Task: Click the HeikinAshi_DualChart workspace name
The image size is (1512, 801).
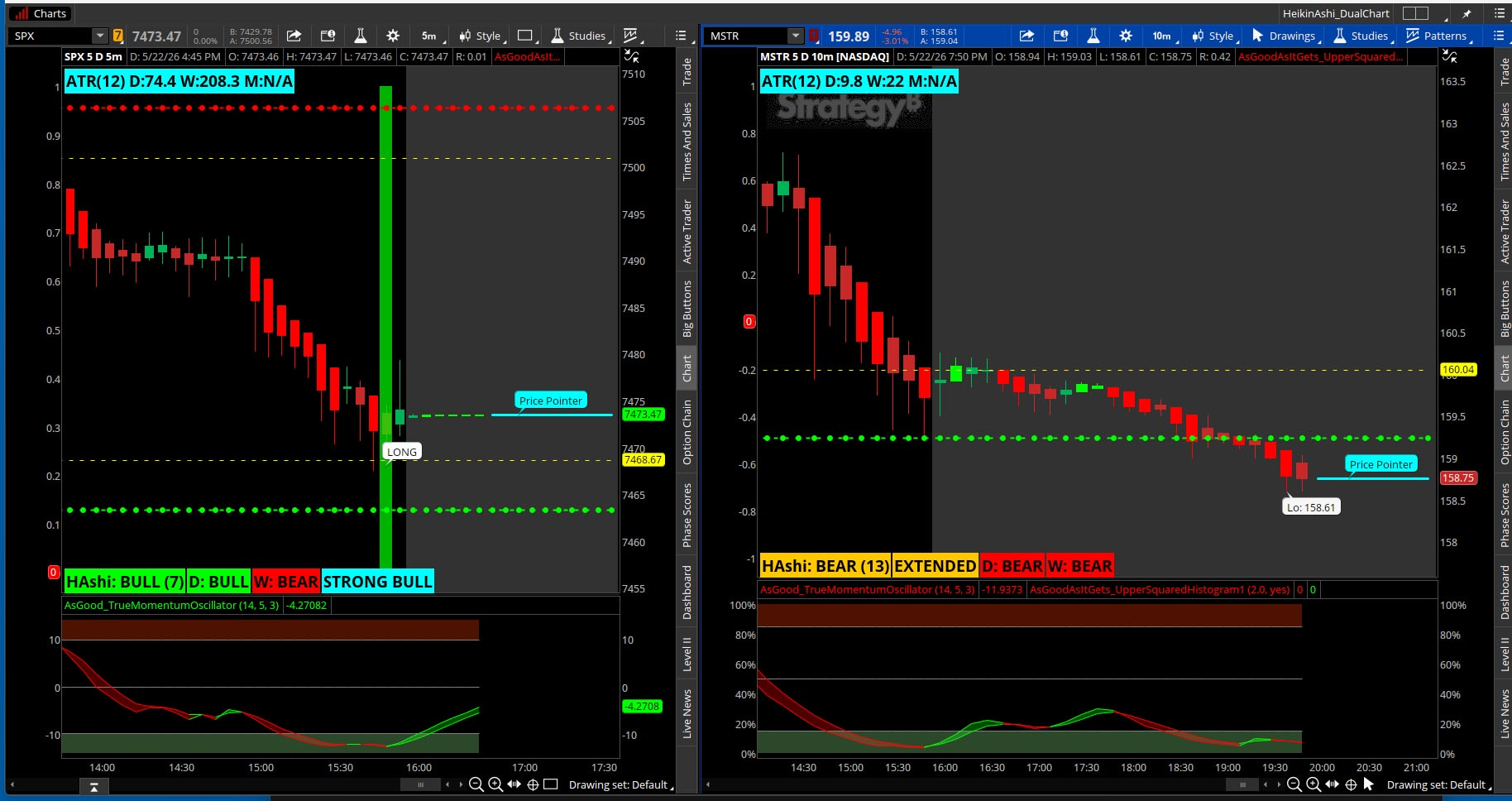Action: point(1336,13)
